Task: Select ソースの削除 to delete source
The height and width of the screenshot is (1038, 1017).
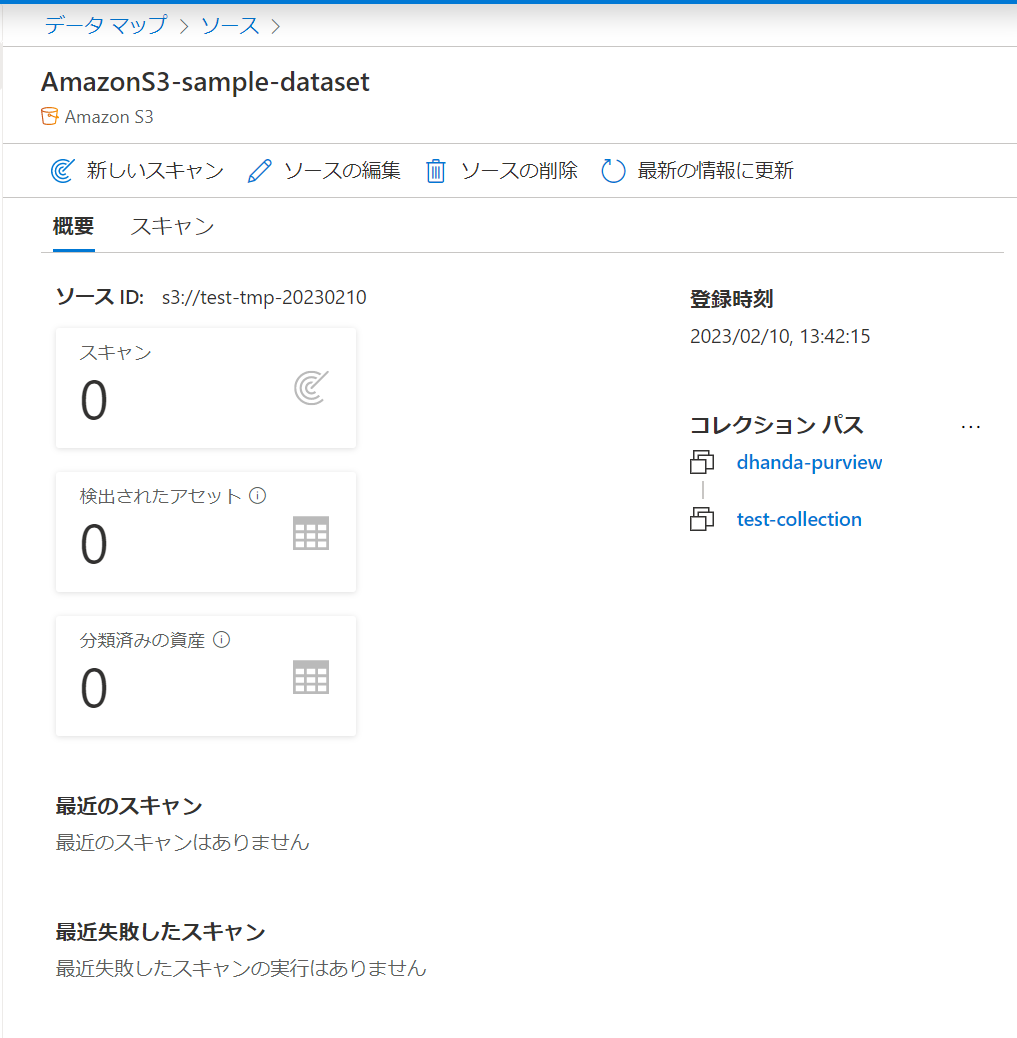Action: pos(501,171)
